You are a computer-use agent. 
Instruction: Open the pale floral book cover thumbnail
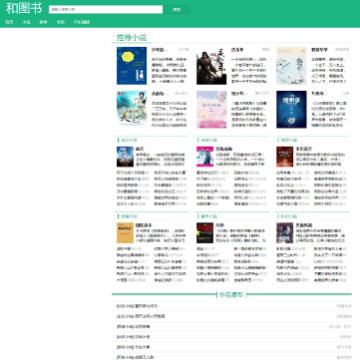tap(291, 66)
